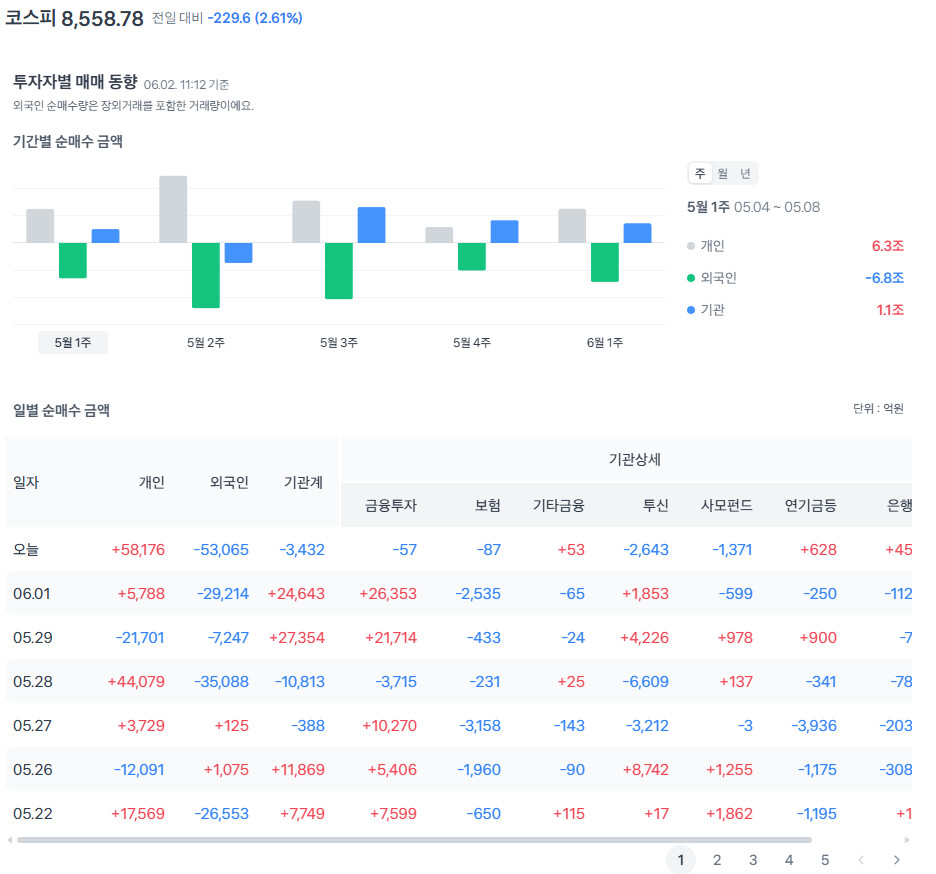Viewport: 936px width, 874px height.
Task: Click the 금융투자 column header
Action: click(391, 506)
